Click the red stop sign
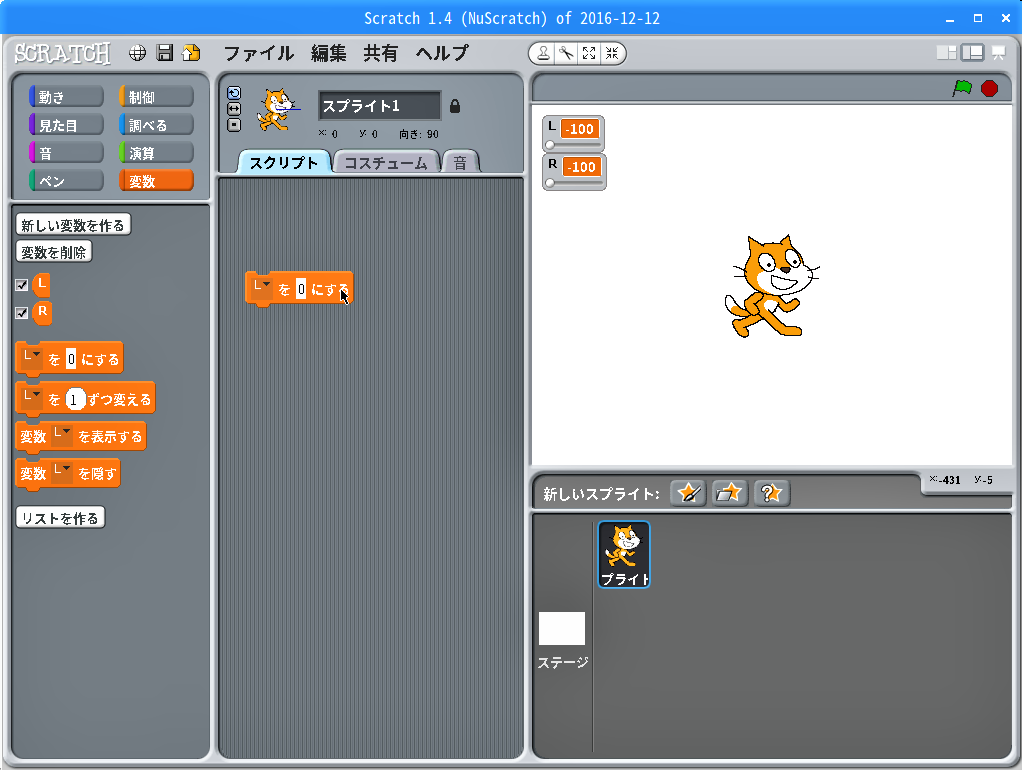This screenshot has width=1022, height=770. [989, 88]
